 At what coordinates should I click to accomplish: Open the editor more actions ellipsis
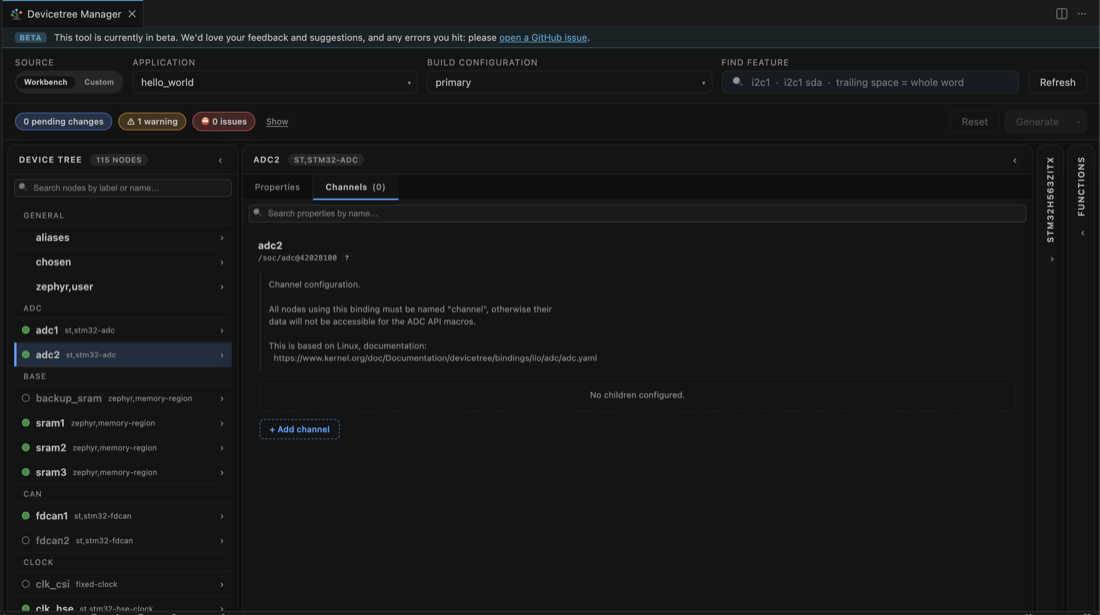pyautogui.click(x=1082, y=14)
